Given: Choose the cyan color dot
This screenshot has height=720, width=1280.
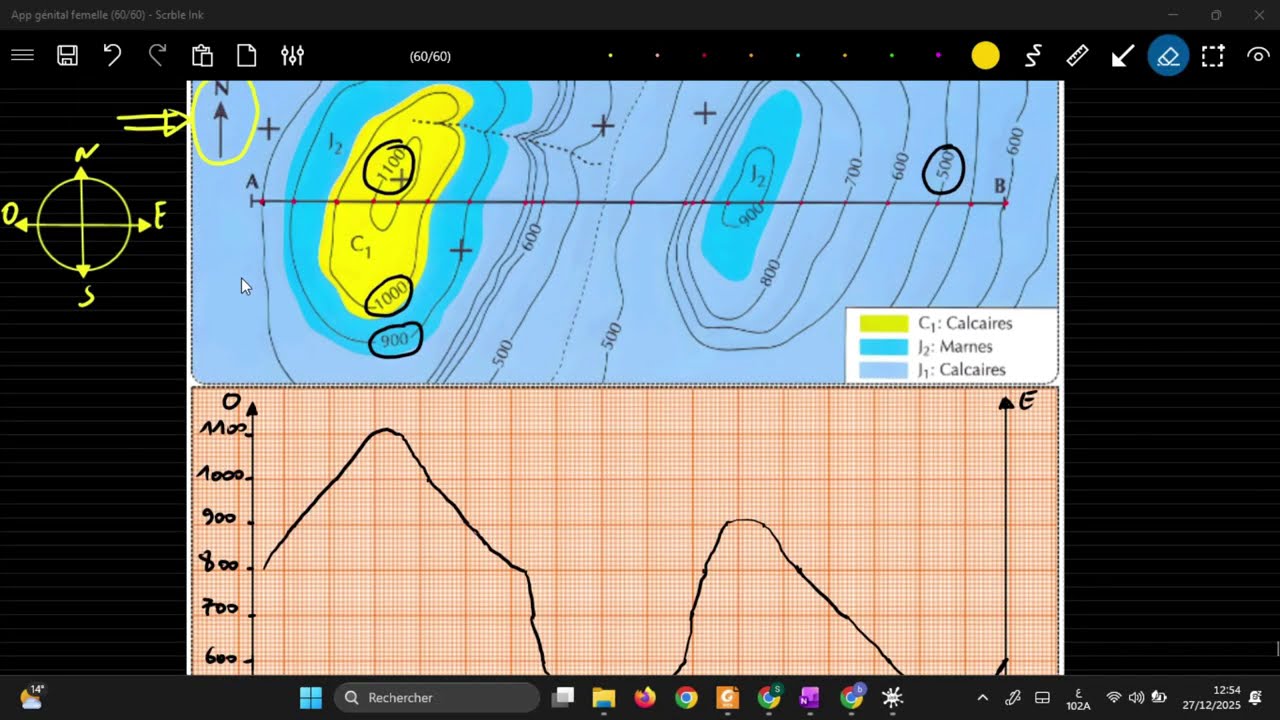Looking at the screenshot, I should (x=798, y=56).
